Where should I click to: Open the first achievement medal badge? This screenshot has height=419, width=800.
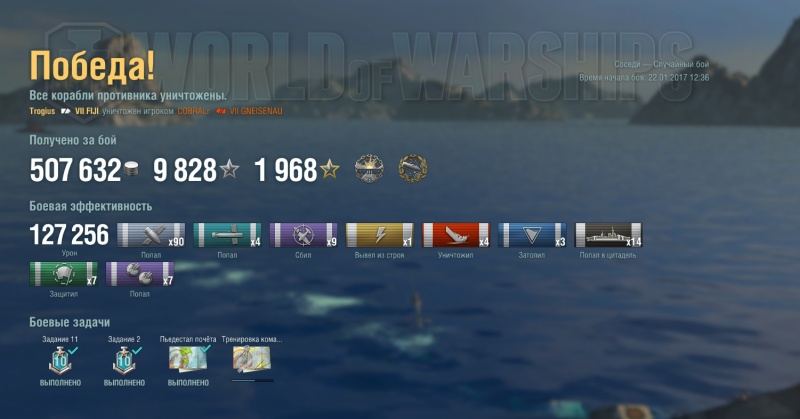[369, 168]
